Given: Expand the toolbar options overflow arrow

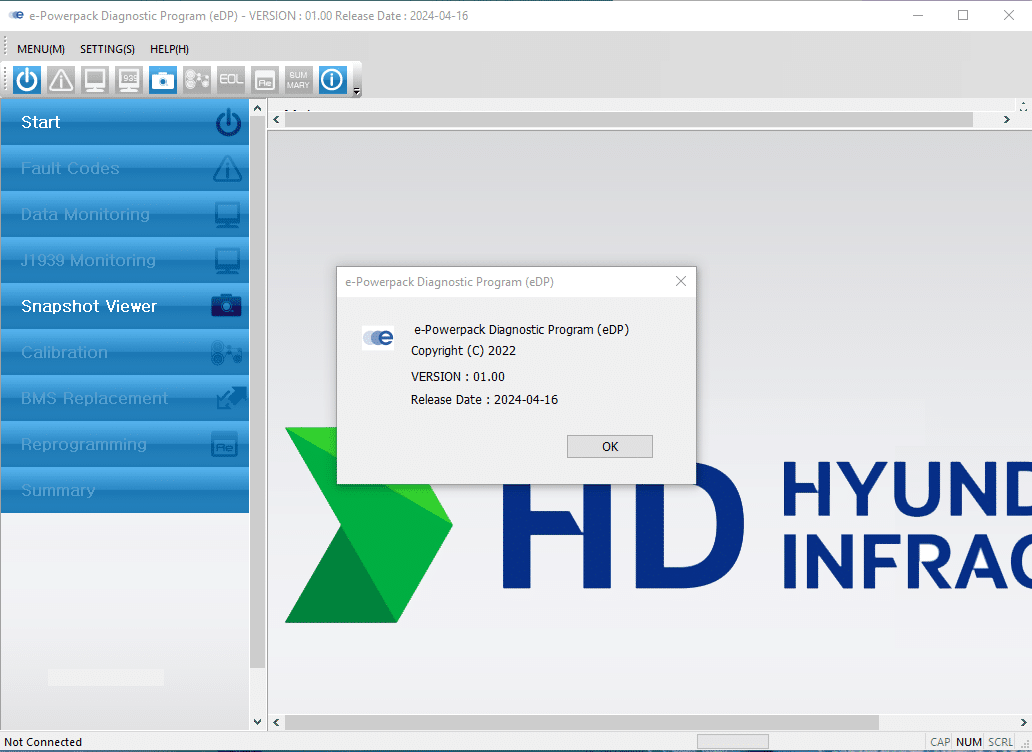Looking at the screenshot, I should tap(357, 91).
